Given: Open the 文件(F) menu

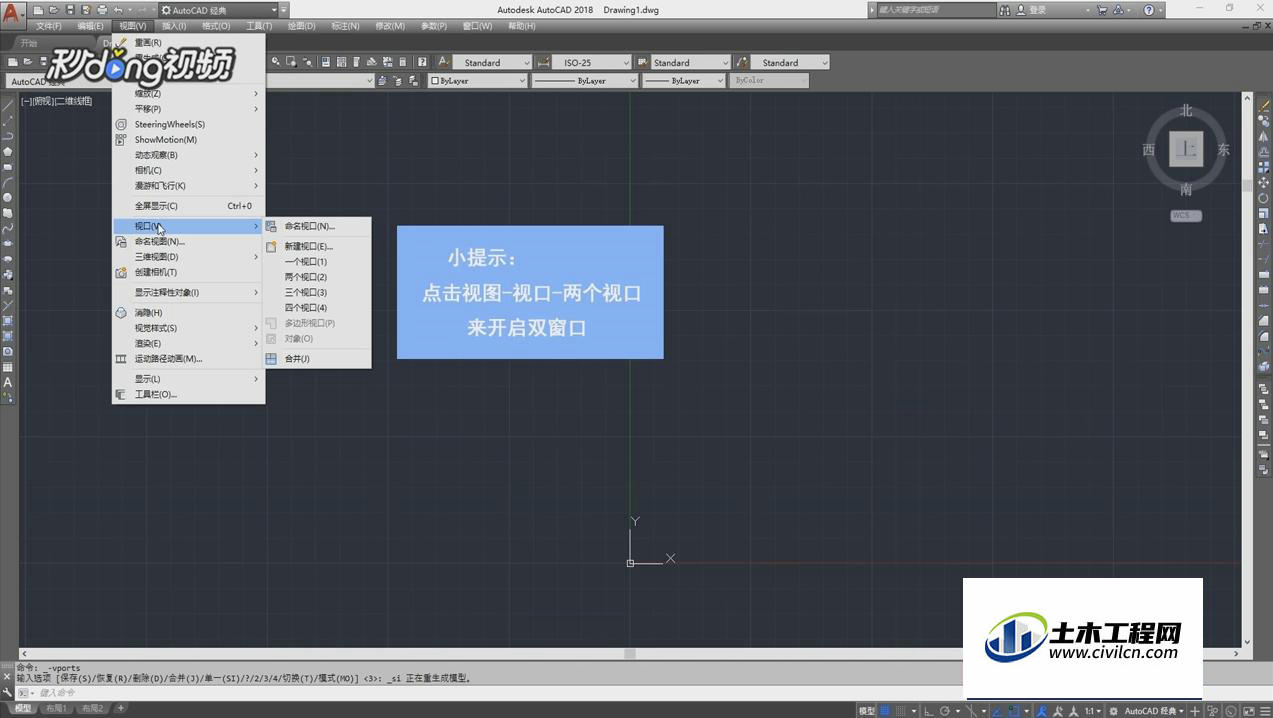Looking at the screenshot, I should [x=48, y=26].
